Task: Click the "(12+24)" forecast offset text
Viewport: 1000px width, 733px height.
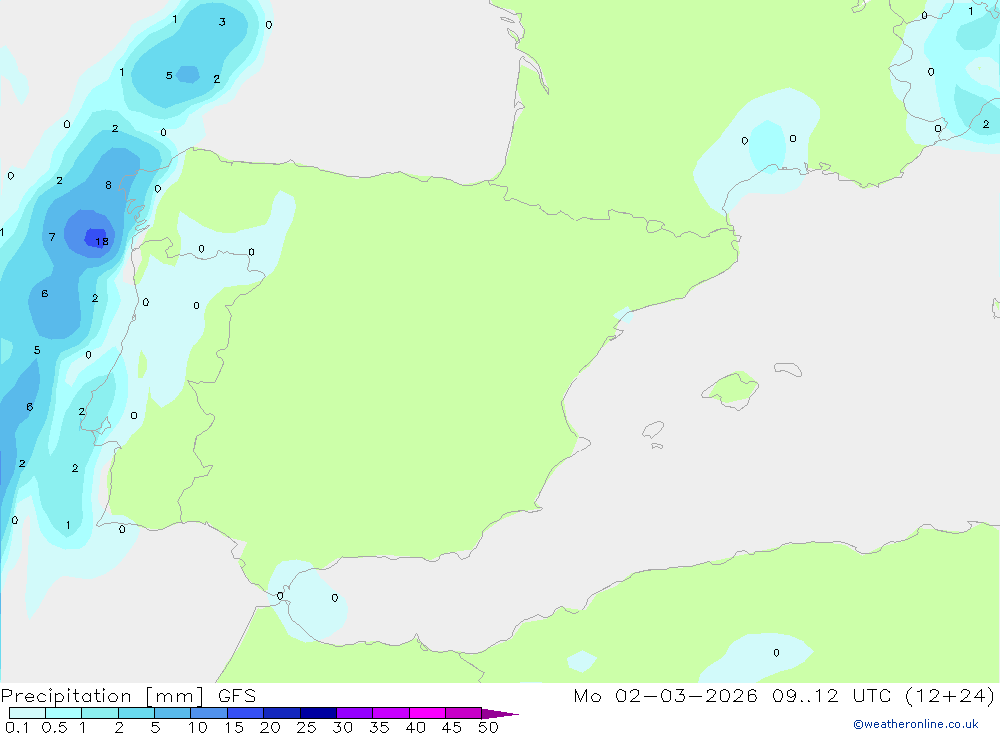Action: point(950,695)
